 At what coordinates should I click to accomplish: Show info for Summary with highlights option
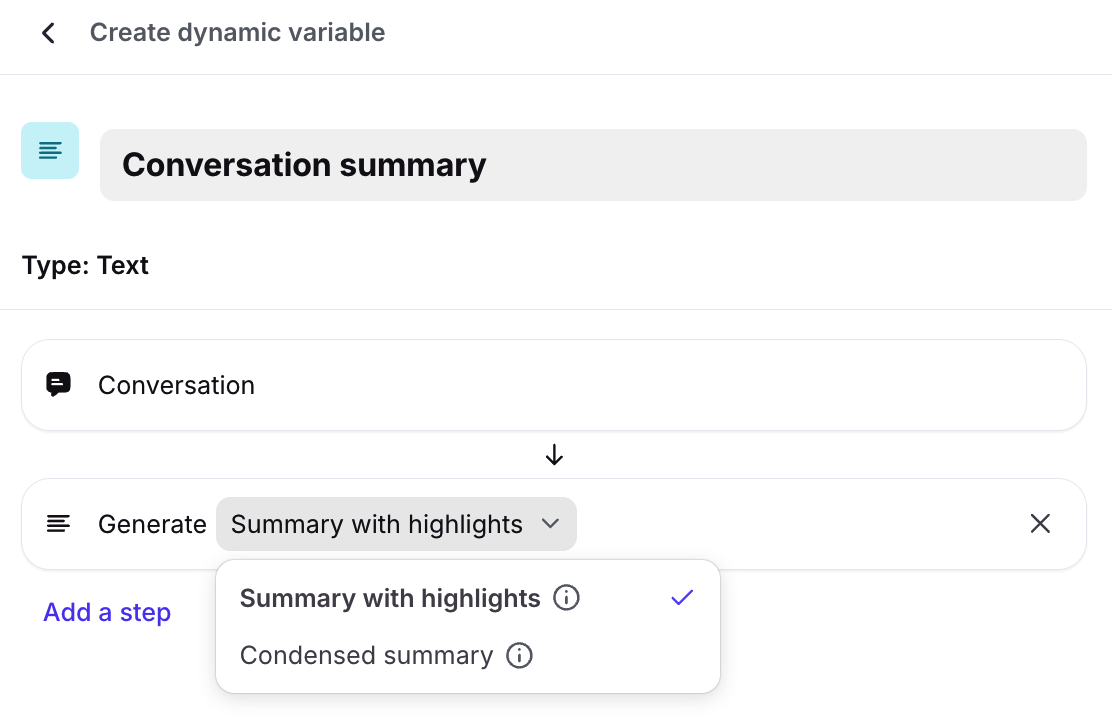[x=567, y=598]
